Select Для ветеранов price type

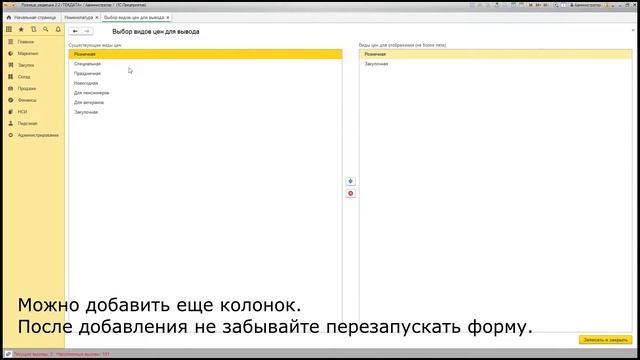[x=205, y=102]
